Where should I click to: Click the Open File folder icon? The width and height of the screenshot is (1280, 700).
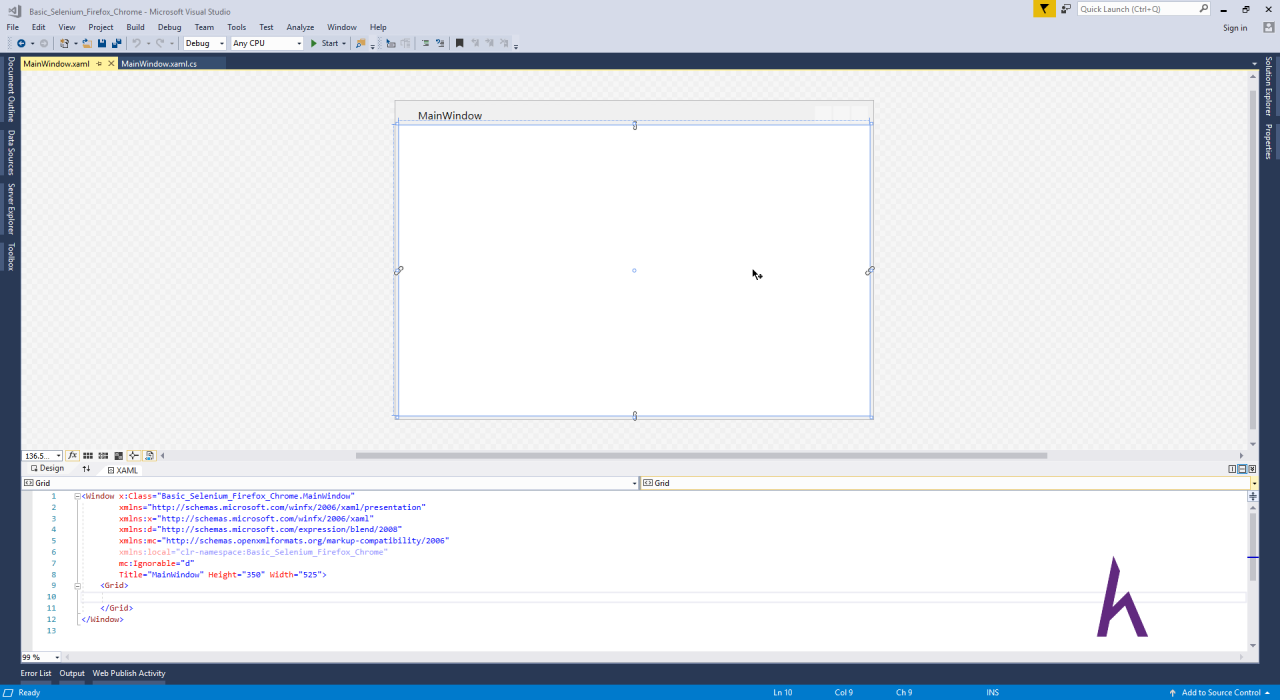[87, 43]
